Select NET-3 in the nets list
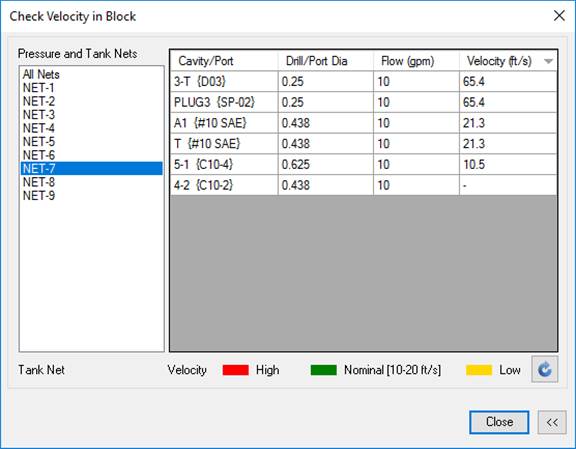The width and height of the screenshot is (576, 449). (x=39, y=115)
